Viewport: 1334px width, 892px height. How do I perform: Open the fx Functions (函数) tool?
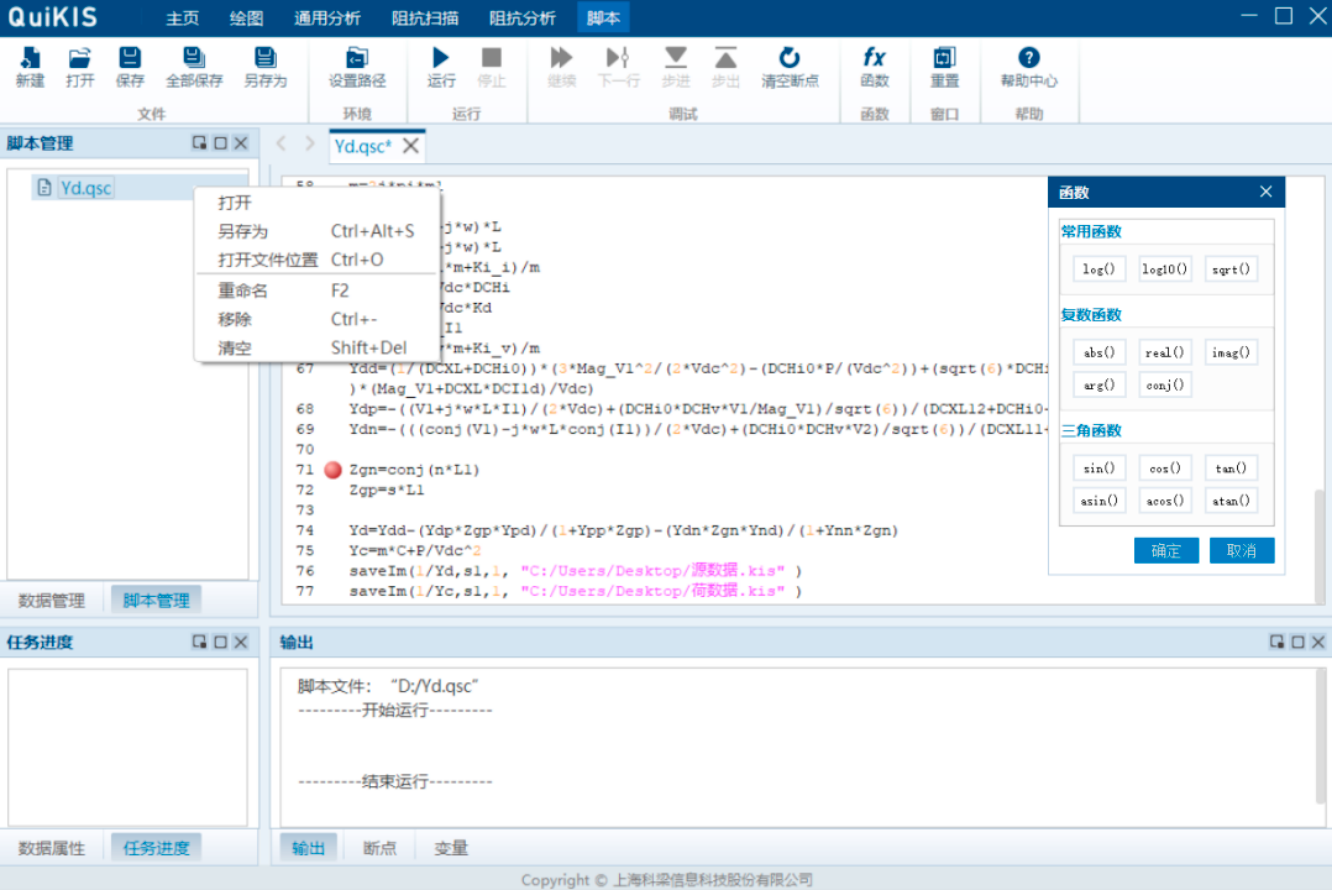874,59
